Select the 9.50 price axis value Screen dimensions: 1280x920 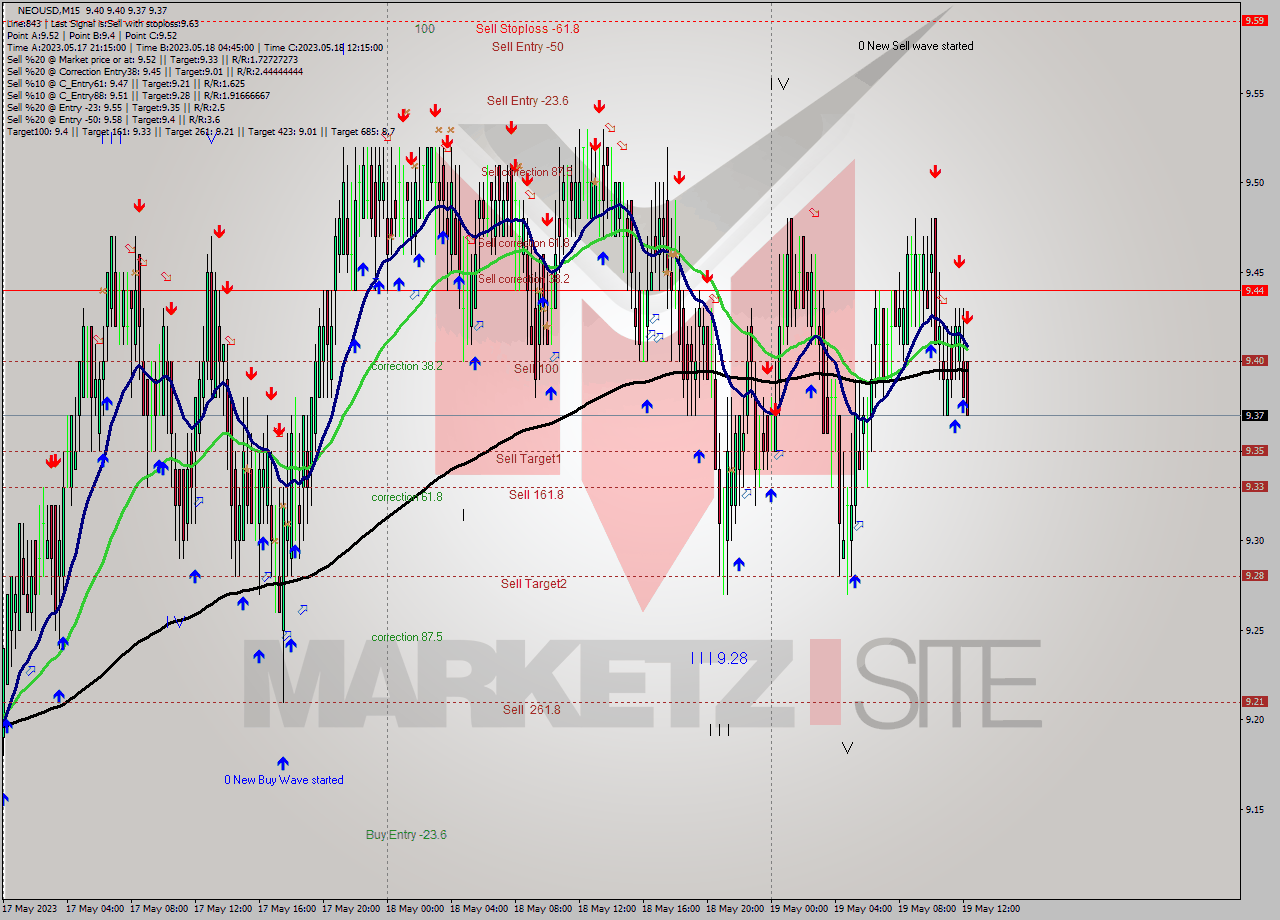(x=1255, y=183)
